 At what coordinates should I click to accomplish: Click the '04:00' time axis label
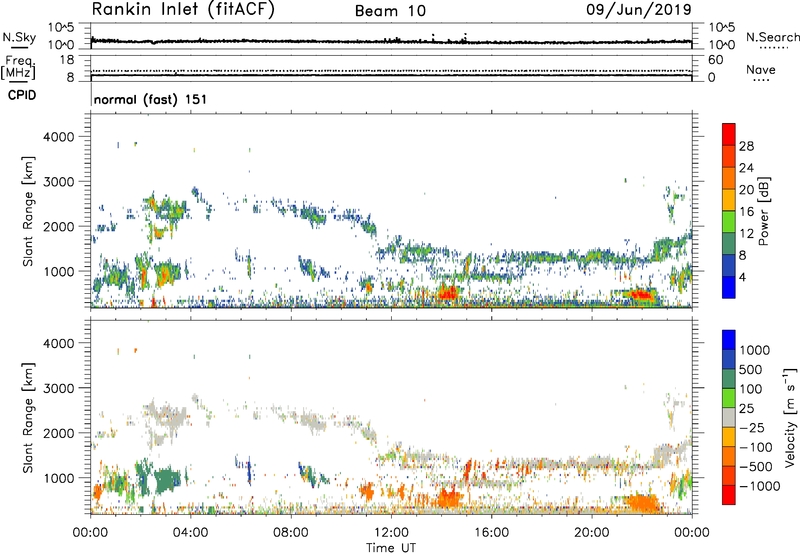(x=190, y=533)
